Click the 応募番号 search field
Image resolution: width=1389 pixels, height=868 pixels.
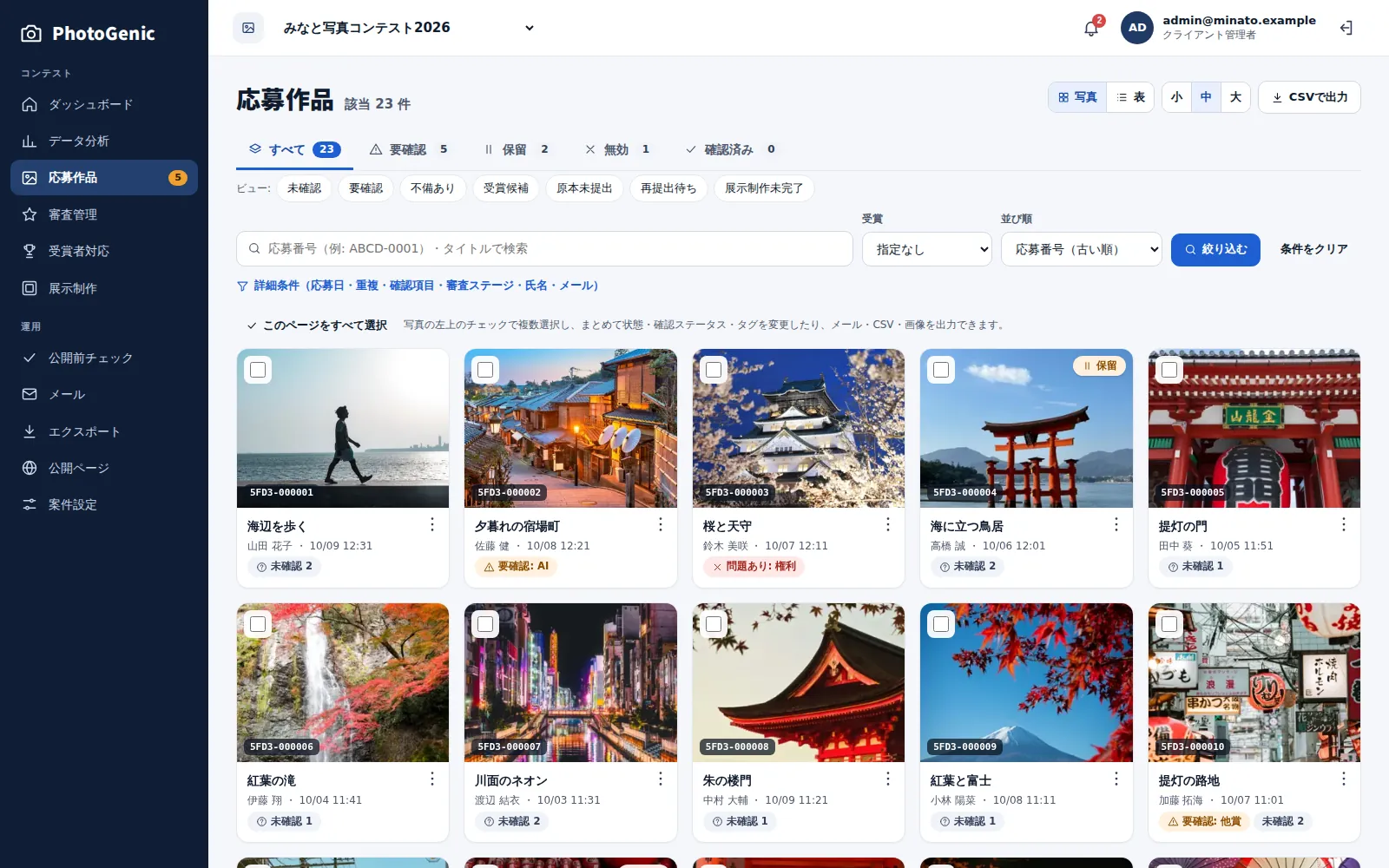pyautogui.click(x=544, y=249)
